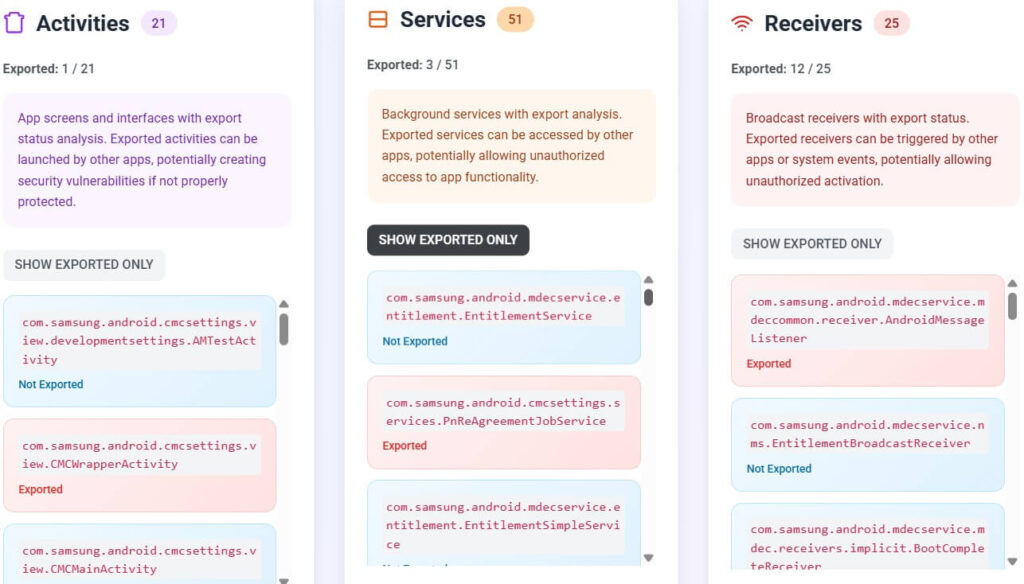1024x584 pixels.
Task: Click the AMTestActivity card in Activities
Action: click(140, 345)
